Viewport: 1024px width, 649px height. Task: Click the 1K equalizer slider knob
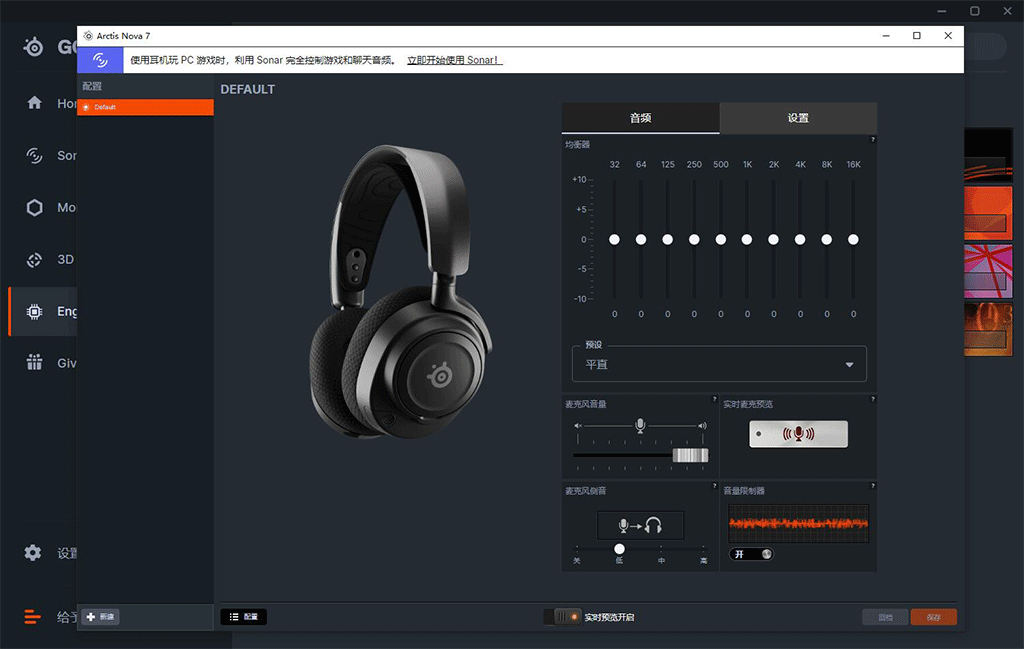pyautogui.click(x=747, y=240)
